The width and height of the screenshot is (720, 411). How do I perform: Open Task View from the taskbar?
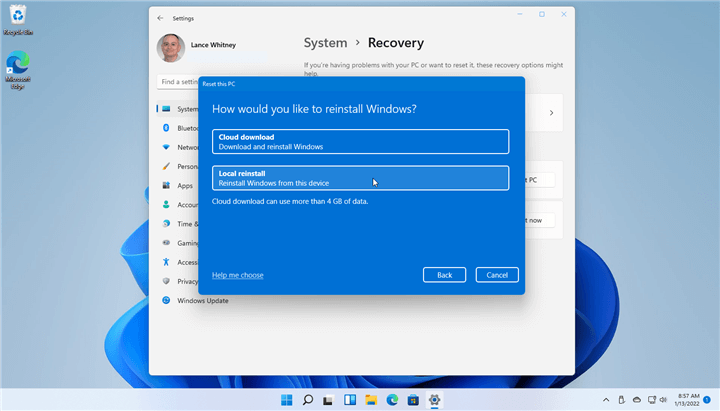pos(329,400)
